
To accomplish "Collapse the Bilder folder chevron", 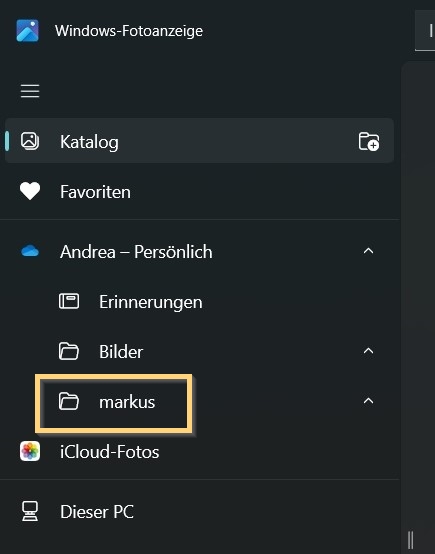I will click(x=369, y=351).
